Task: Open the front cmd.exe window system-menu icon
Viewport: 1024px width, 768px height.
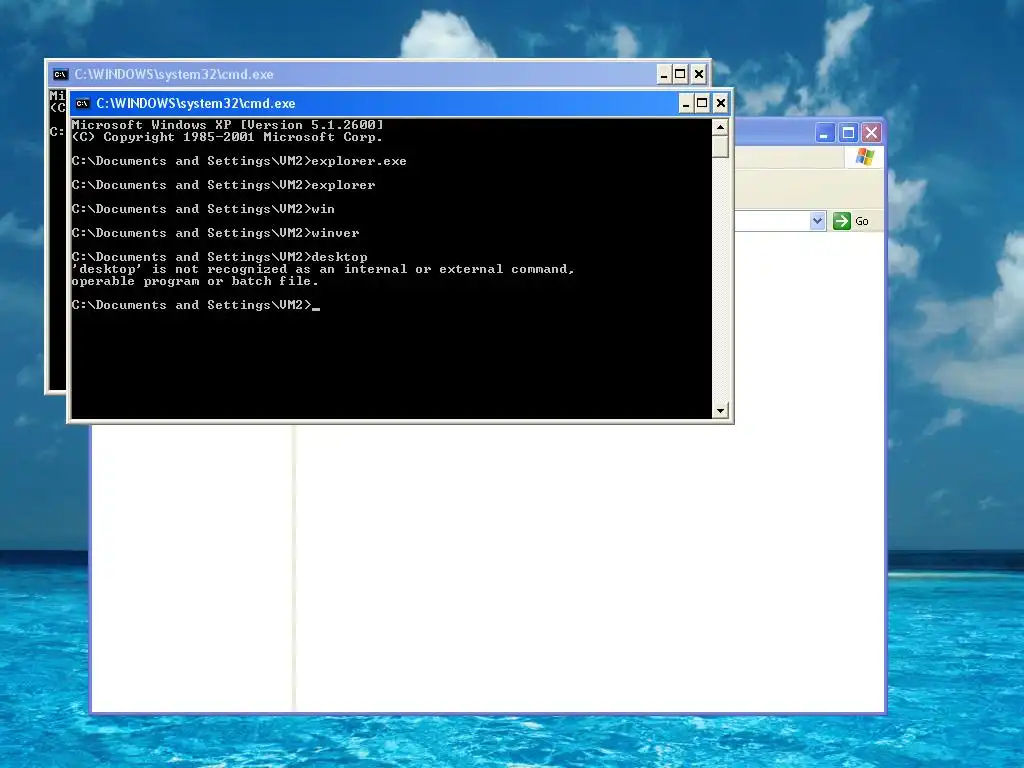Action: coord(82,103)
